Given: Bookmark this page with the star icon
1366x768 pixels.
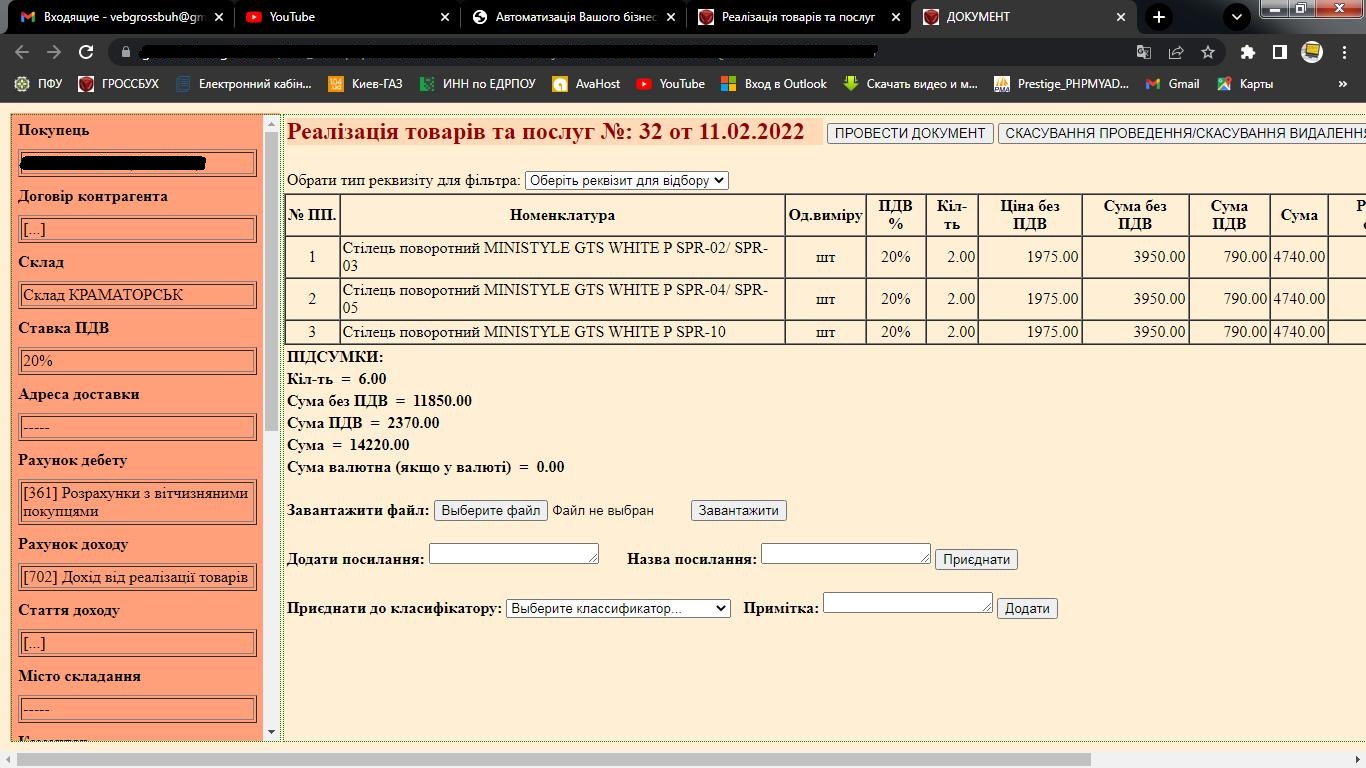Looking at the screenshot, I should 1208,52.
